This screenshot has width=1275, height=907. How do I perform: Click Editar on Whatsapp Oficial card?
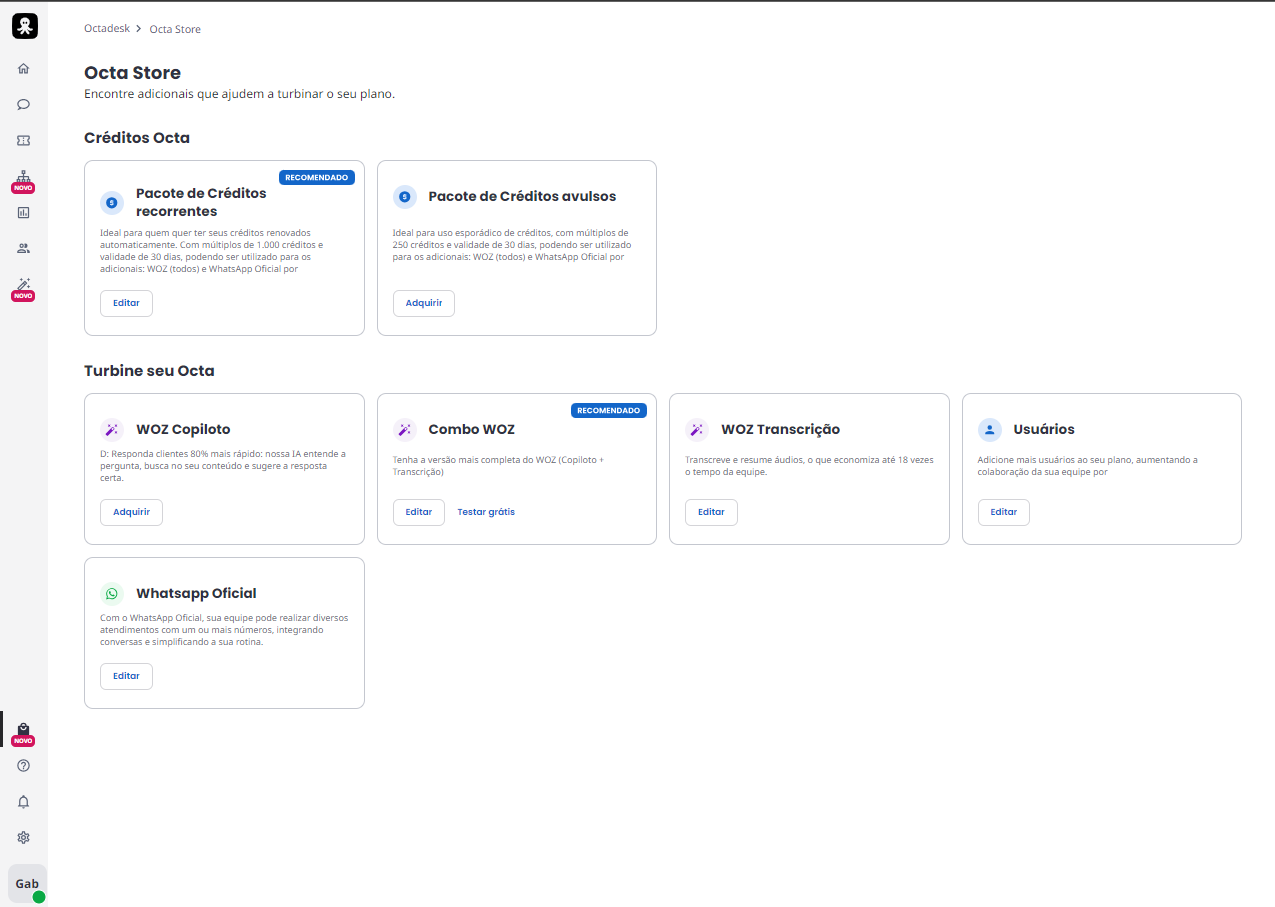126,676
